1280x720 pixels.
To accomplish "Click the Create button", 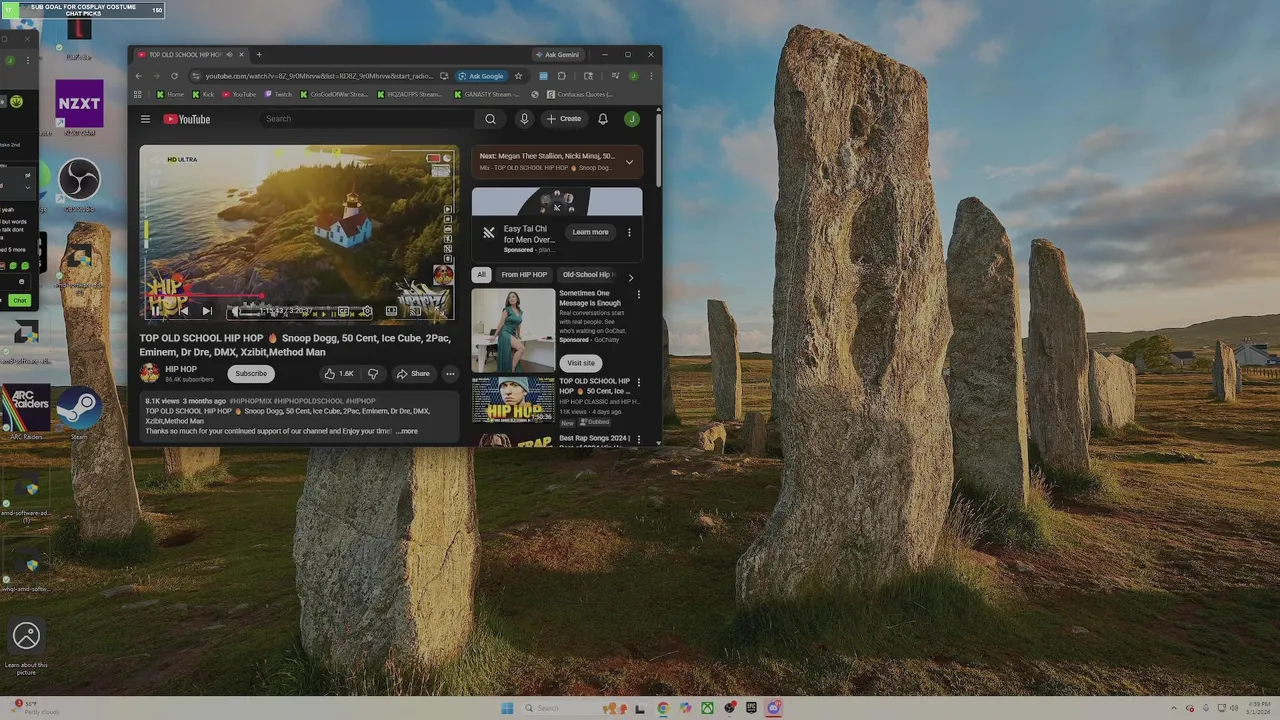I will [564, 119].
